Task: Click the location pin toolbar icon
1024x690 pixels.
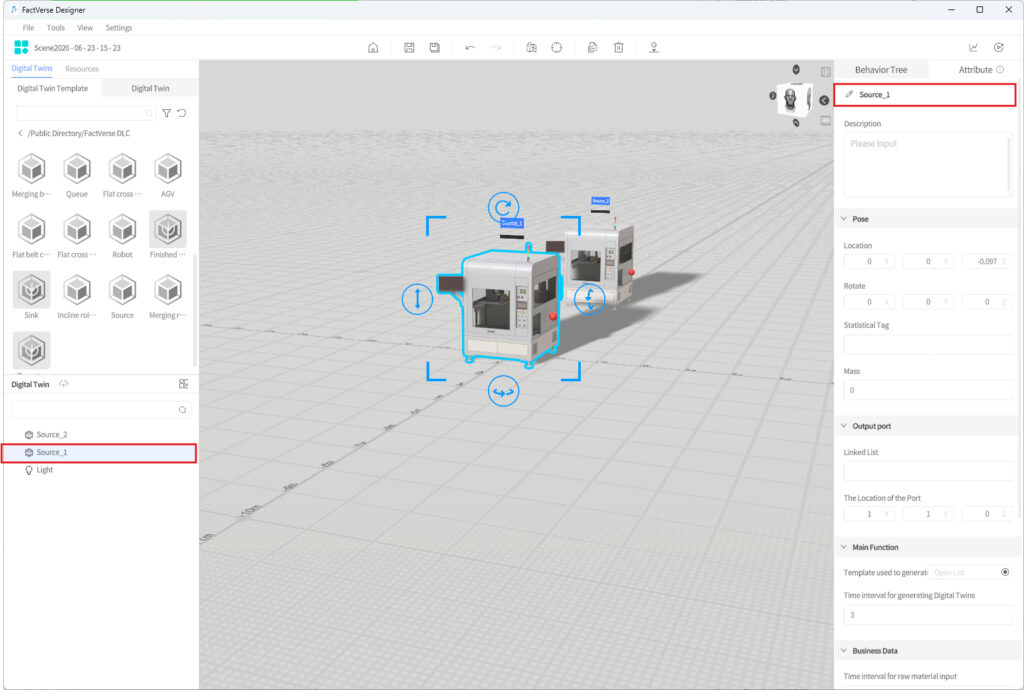Action: point(654,48)
